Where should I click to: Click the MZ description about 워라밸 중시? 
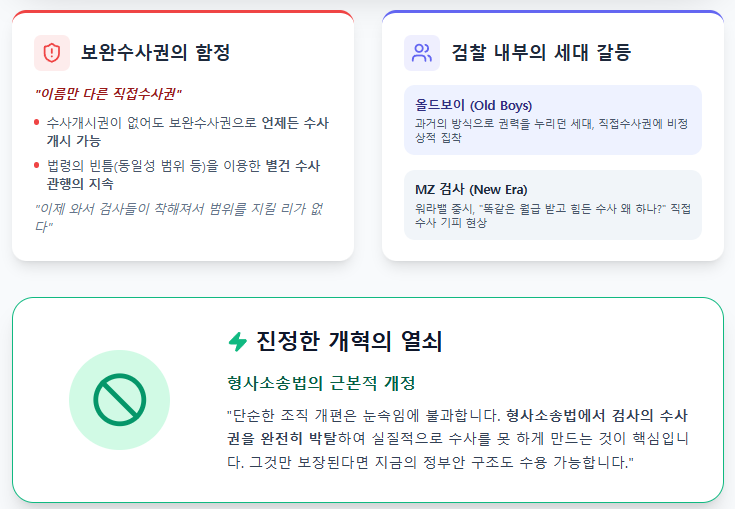click(x=552, y=214)
